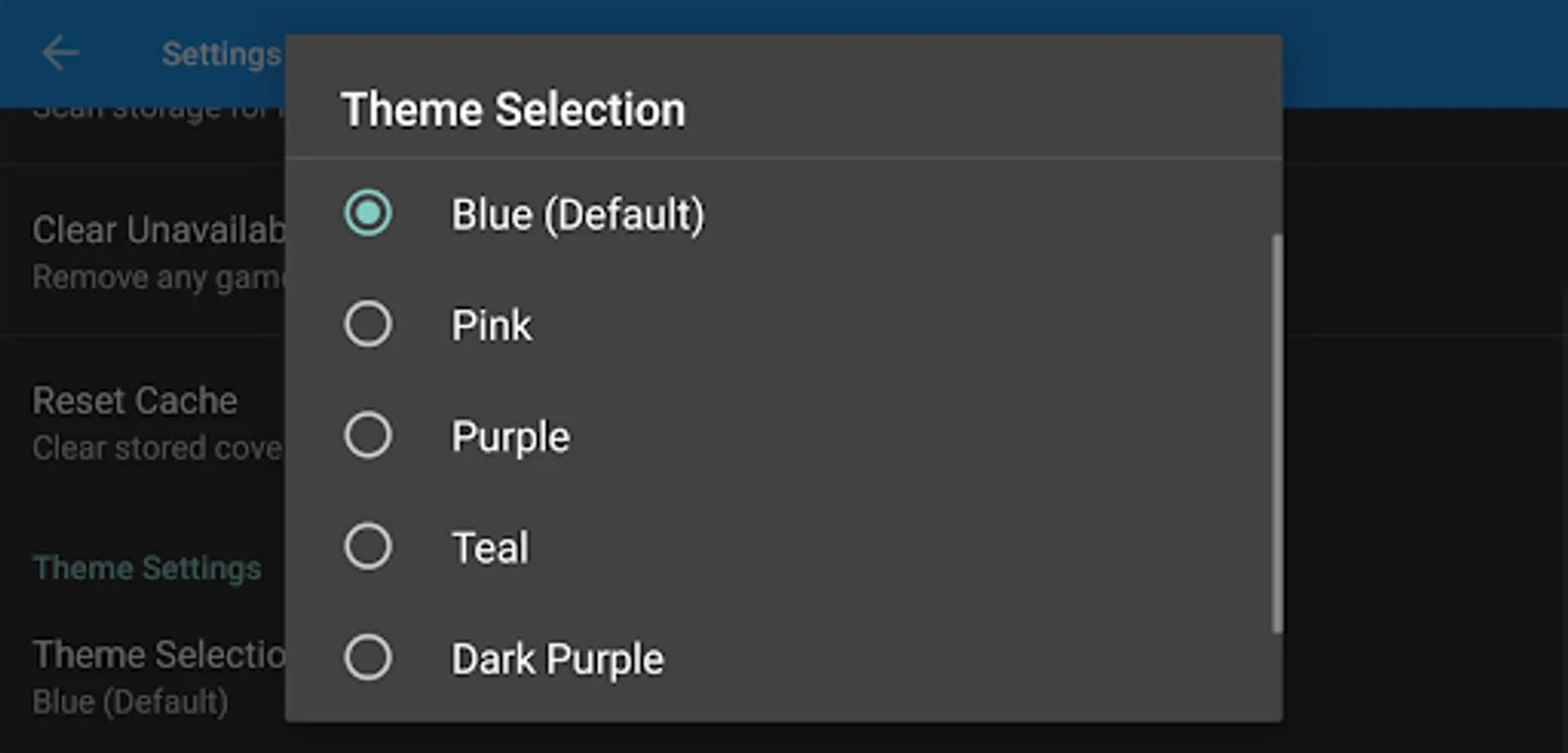The image size is (1568, 753).
Task: Pick the Purple radio button
Action: coord(368,436)
